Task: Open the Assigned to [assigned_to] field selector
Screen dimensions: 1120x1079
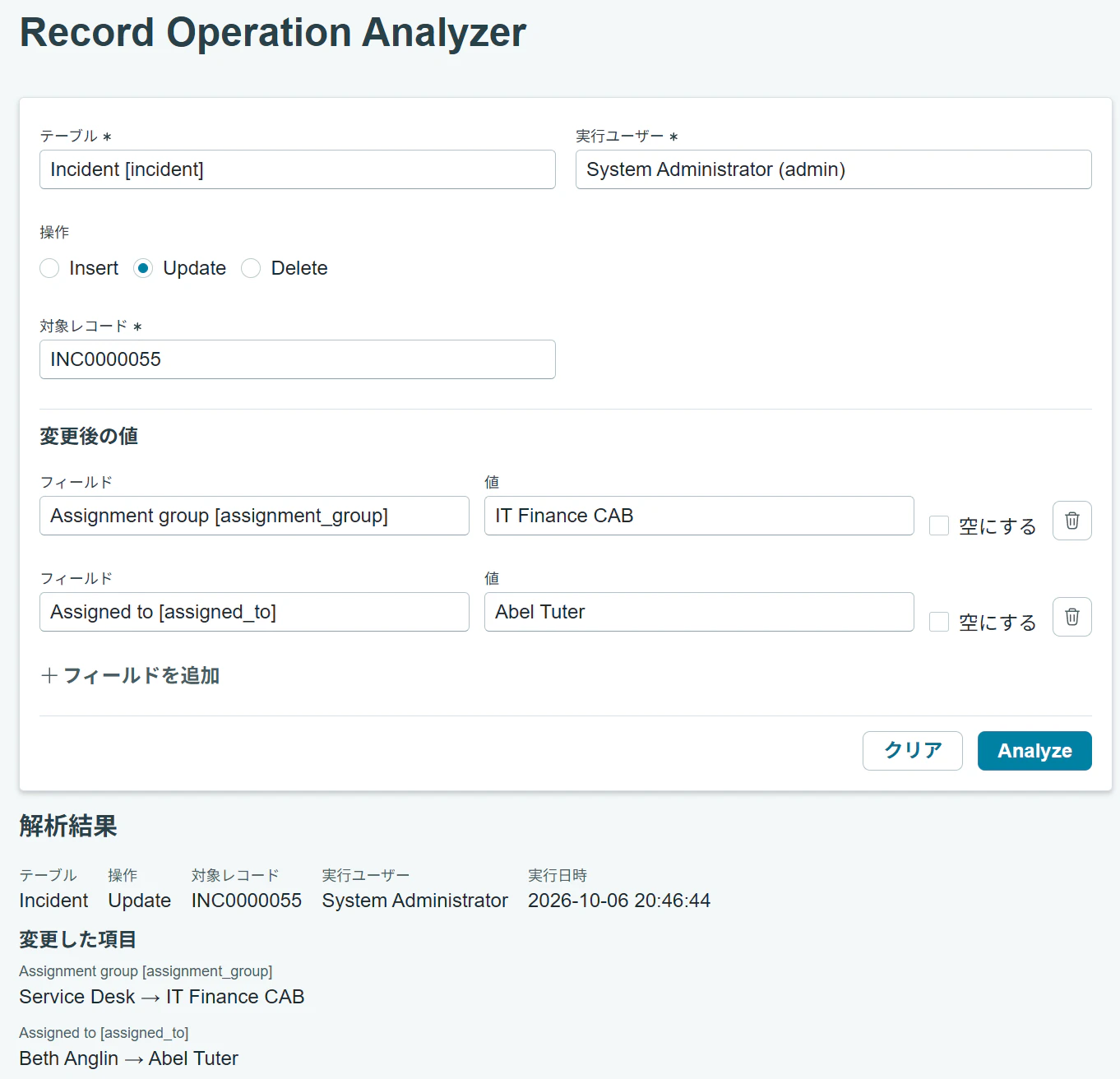Action: tap(254, 612)
